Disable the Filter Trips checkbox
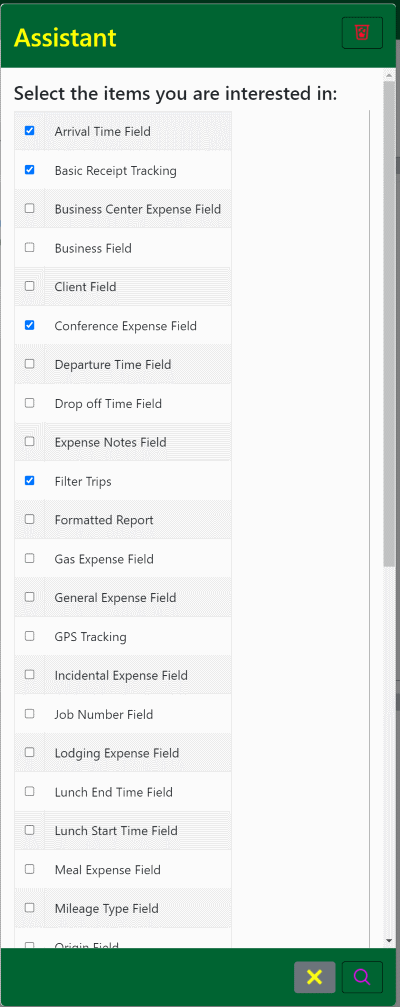Screen dimensions: 400x1007 click(x=30, y=480)
